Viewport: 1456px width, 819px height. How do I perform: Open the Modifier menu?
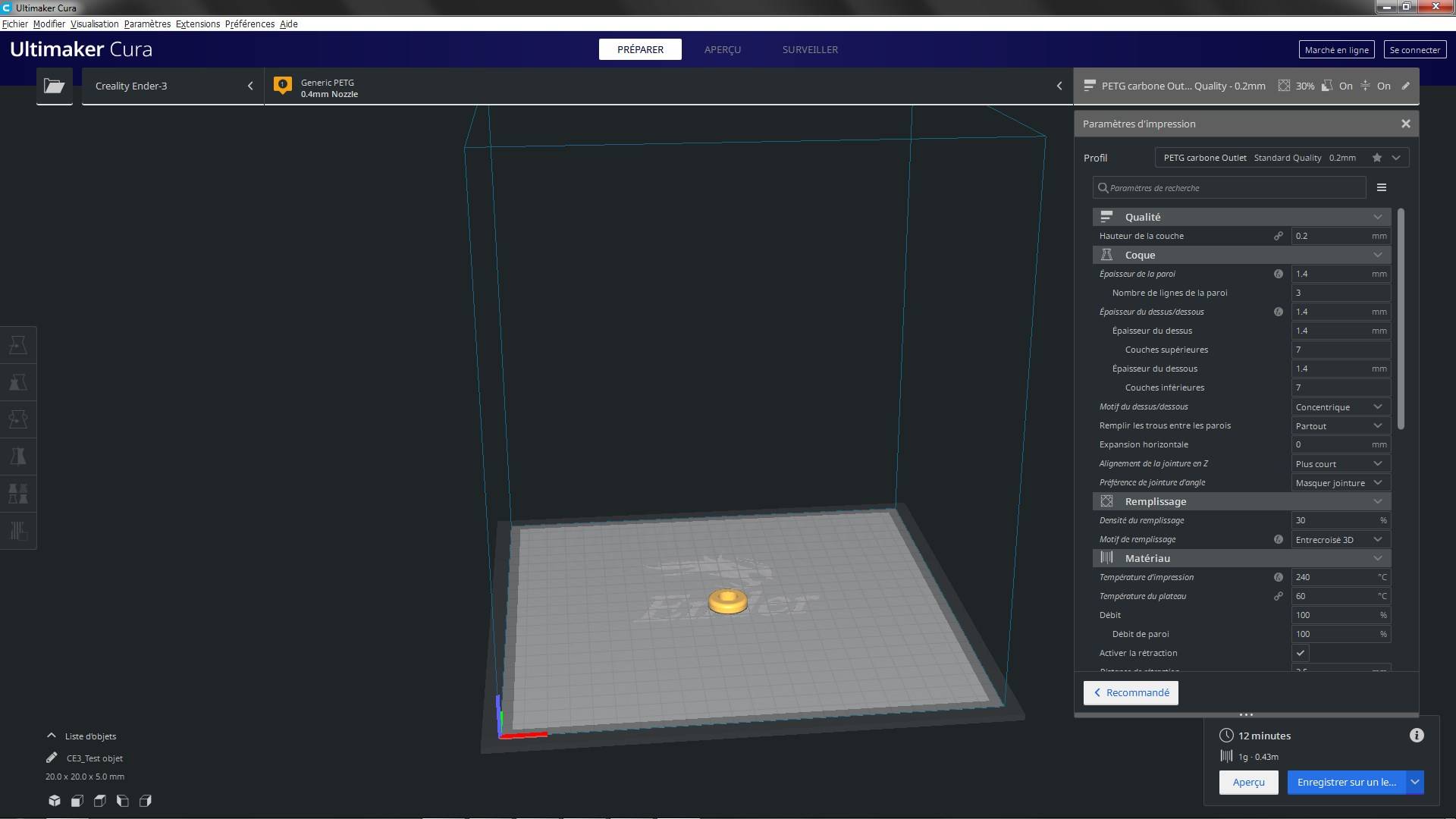coord(49,24)
